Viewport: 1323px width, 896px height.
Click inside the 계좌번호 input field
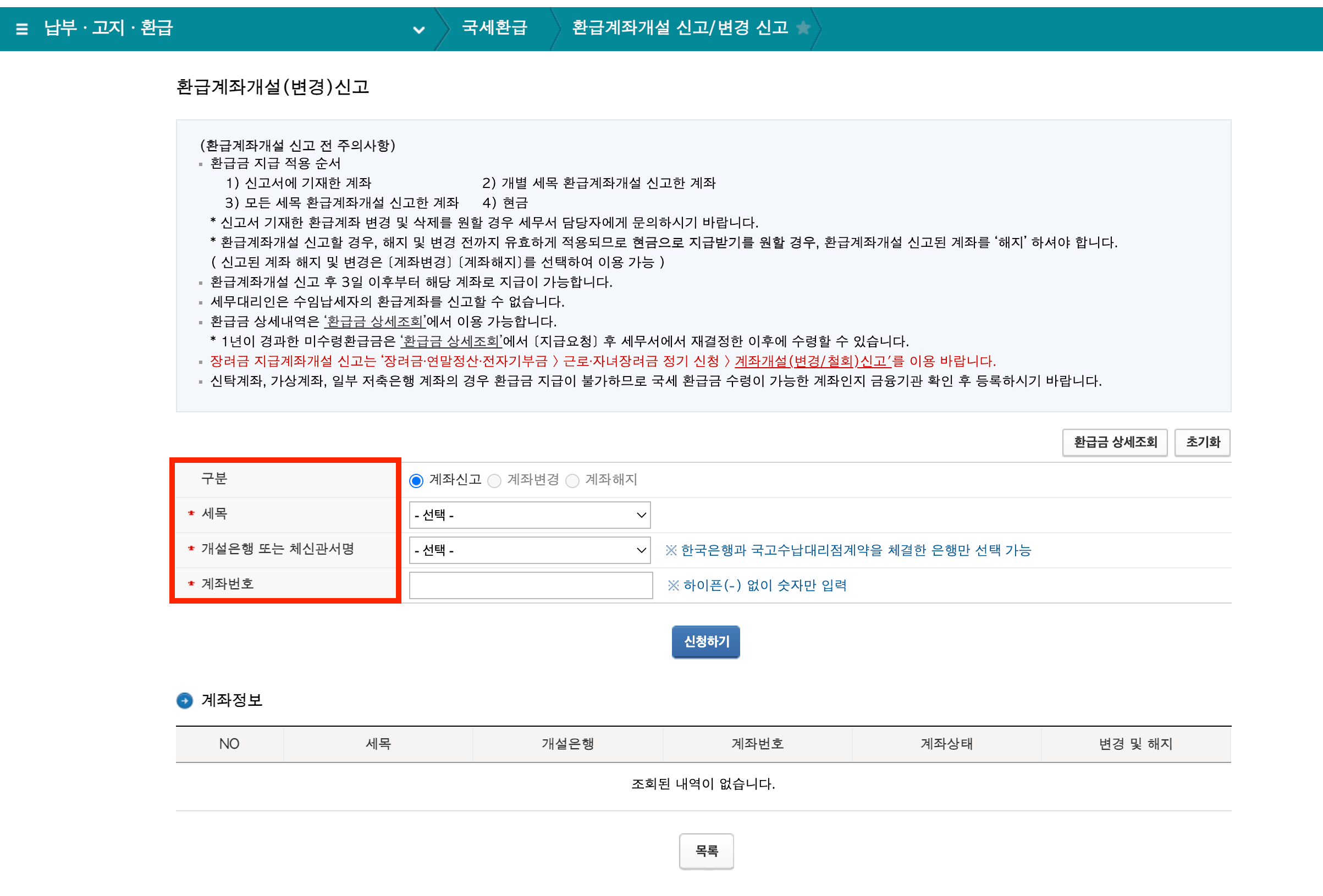pos(530,585)
